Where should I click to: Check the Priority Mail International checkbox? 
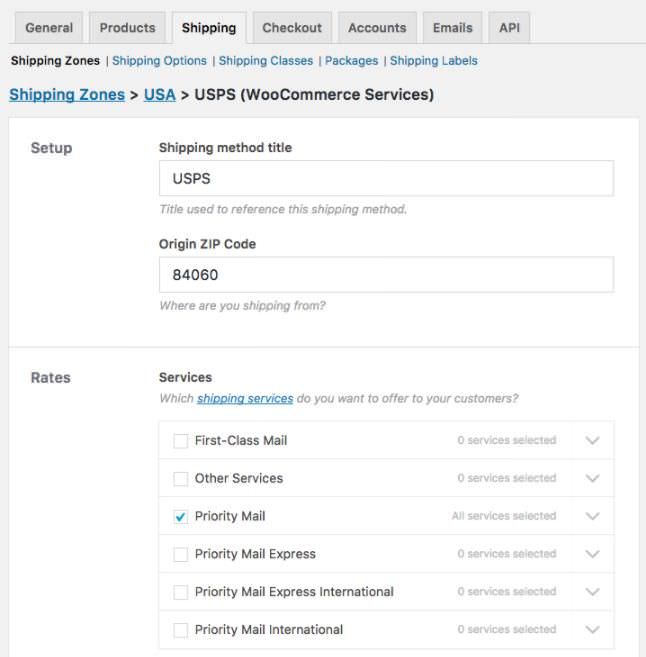pos(181,630)
